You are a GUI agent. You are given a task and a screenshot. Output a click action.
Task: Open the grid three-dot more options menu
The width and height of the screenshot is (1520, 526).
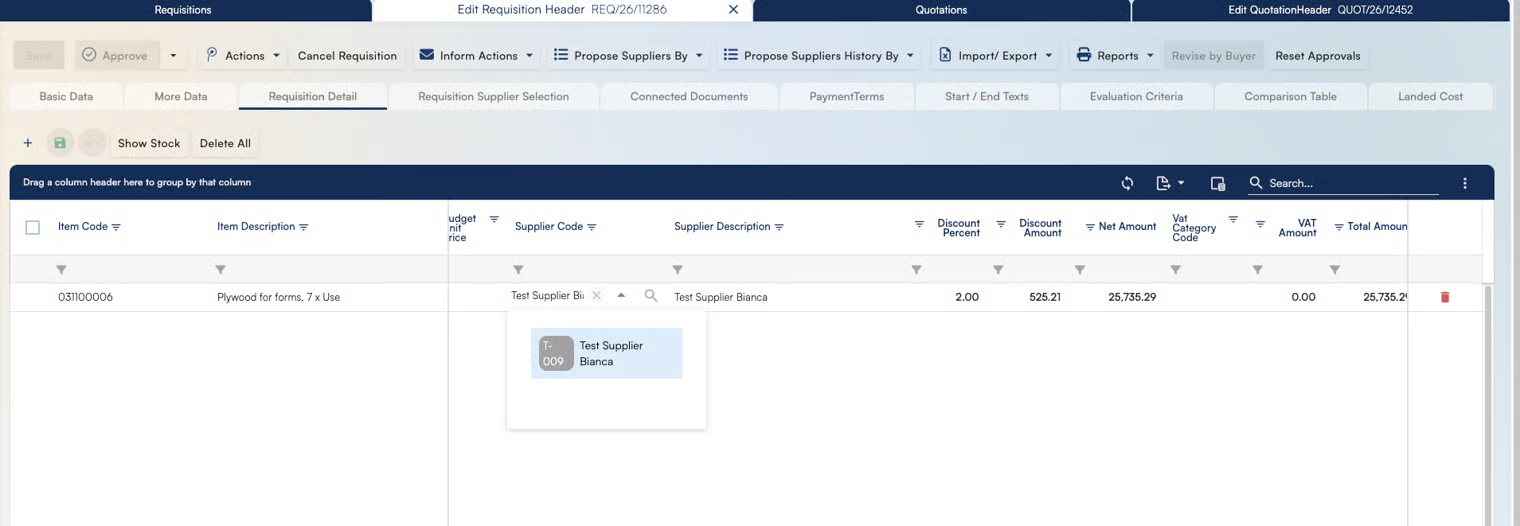(1464, 183)
